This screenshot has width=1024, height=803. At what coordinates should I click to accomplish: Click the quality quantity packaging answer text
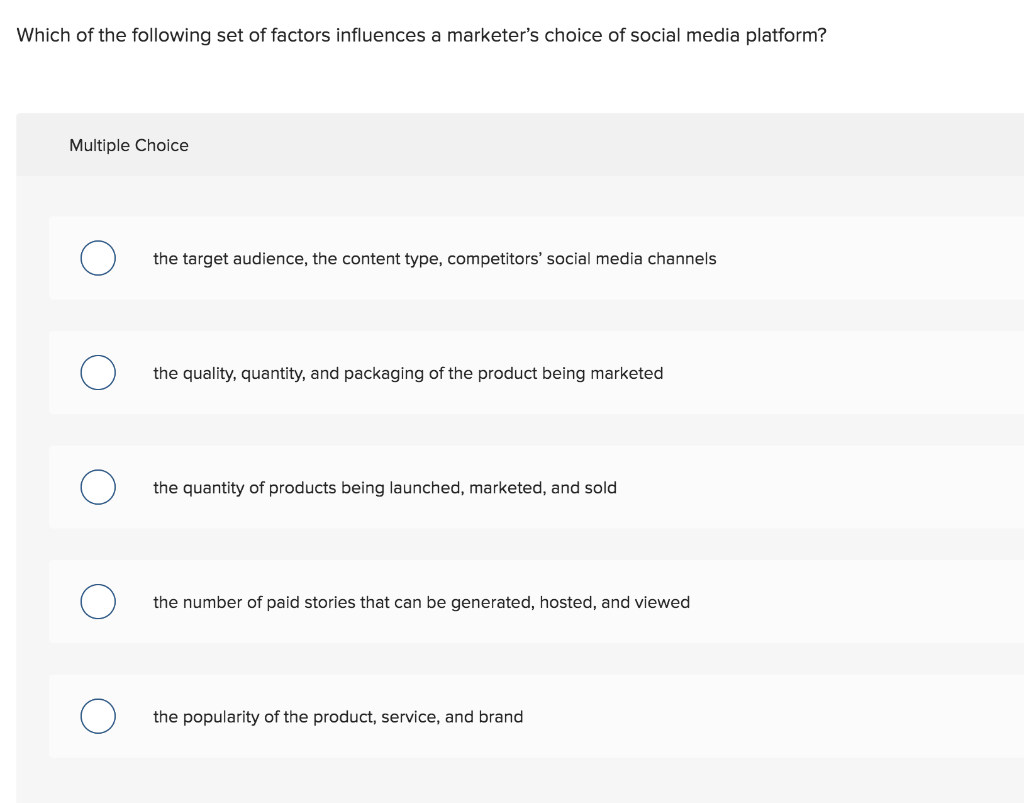click(408, 373)
